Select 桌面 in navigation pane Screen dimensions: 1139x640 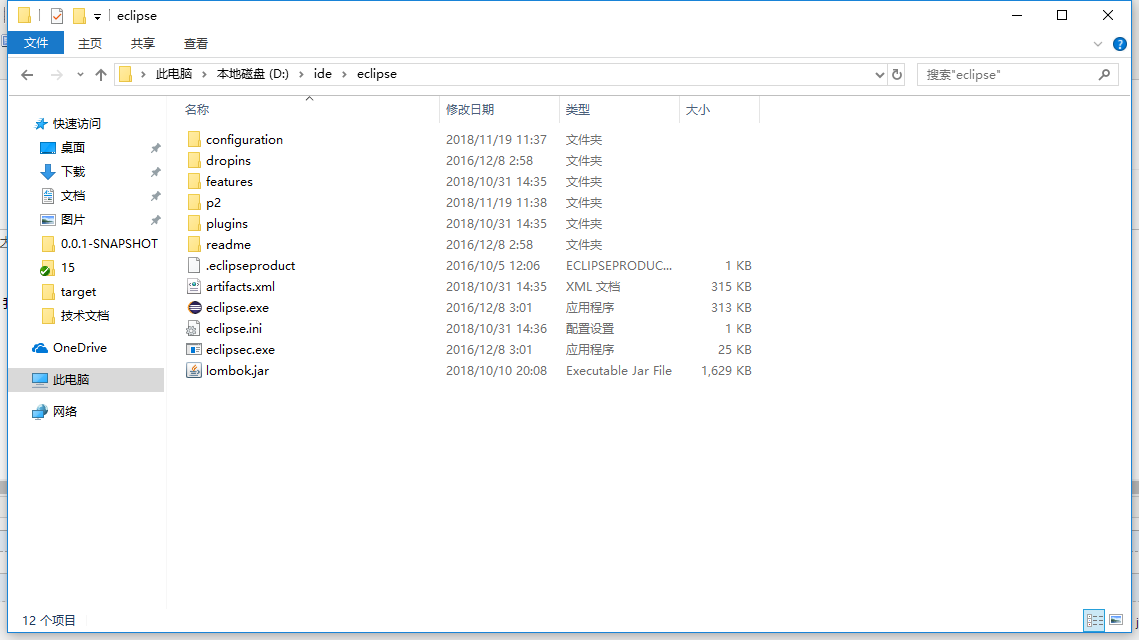tap(73, 147)
